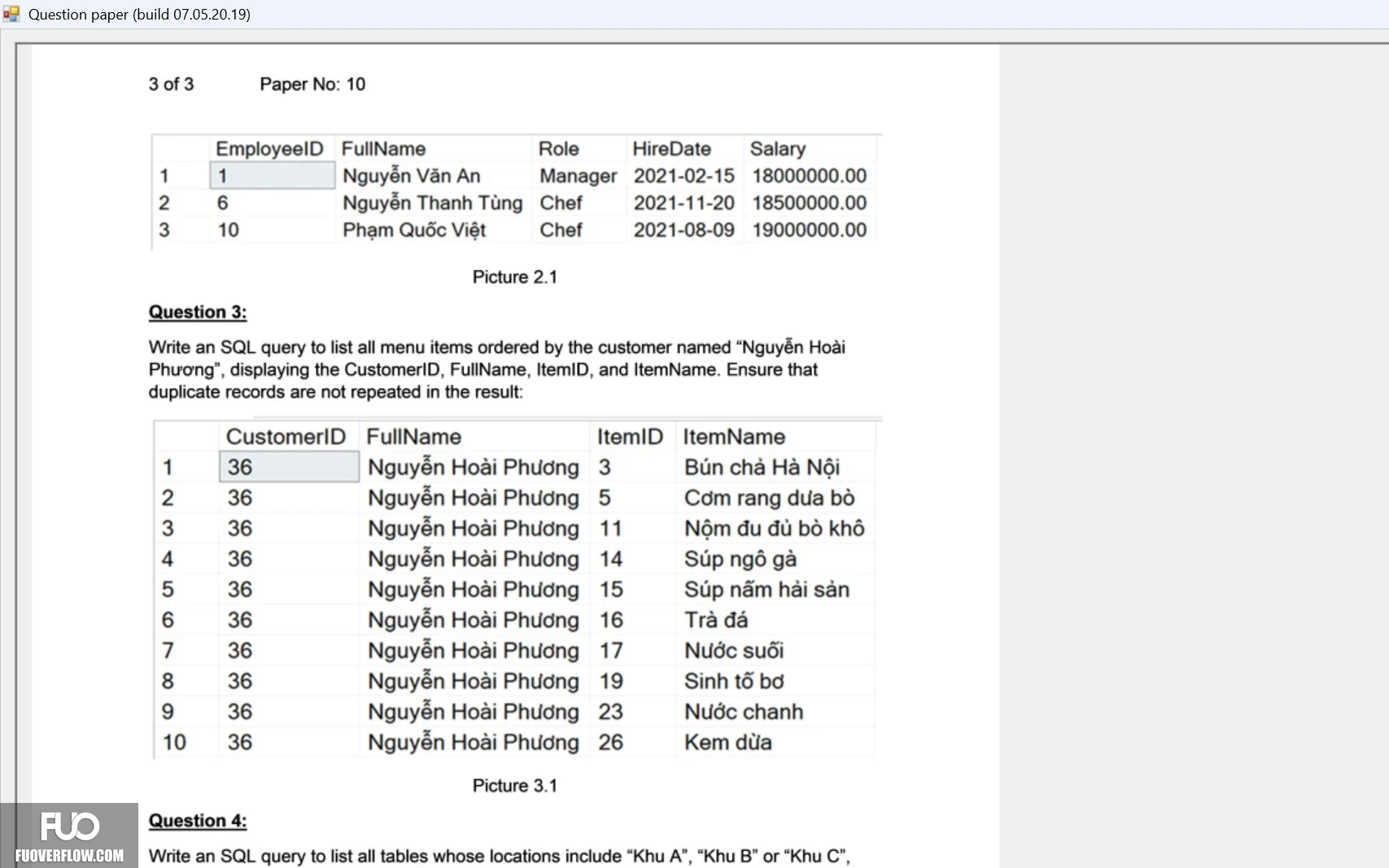Click the 'Phạm Quốc Việt' name cell
Image resolution: width=1389 pixels, height=868 pixels.
point(414,230)
